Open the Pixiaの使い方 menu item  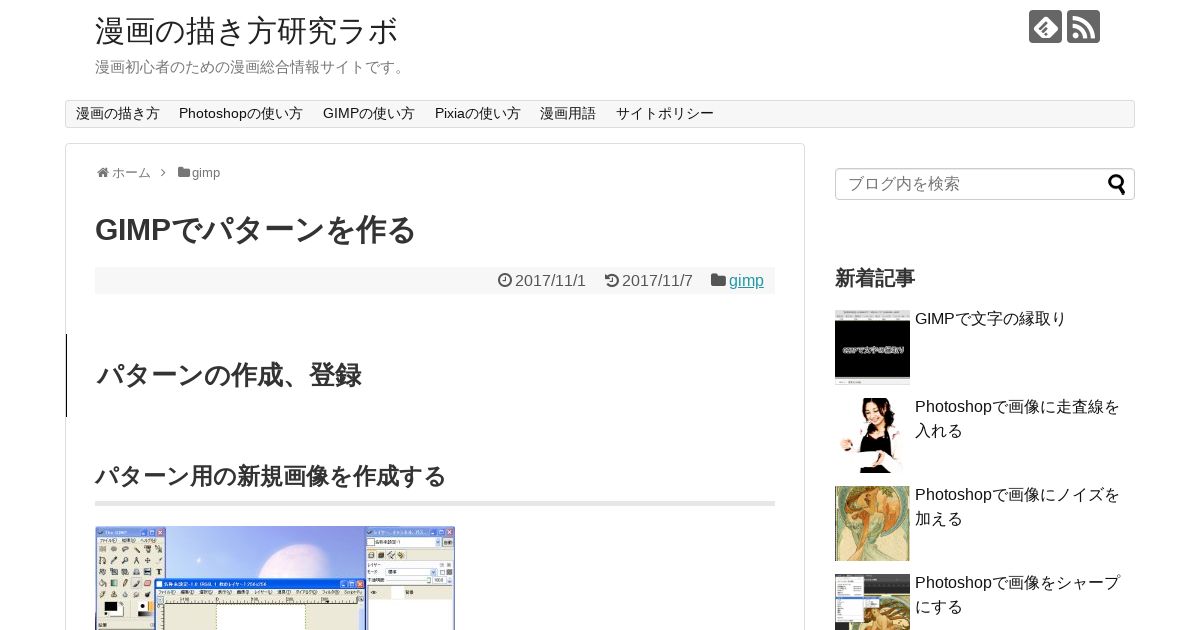pyautogui.click(x=478, y=114)
